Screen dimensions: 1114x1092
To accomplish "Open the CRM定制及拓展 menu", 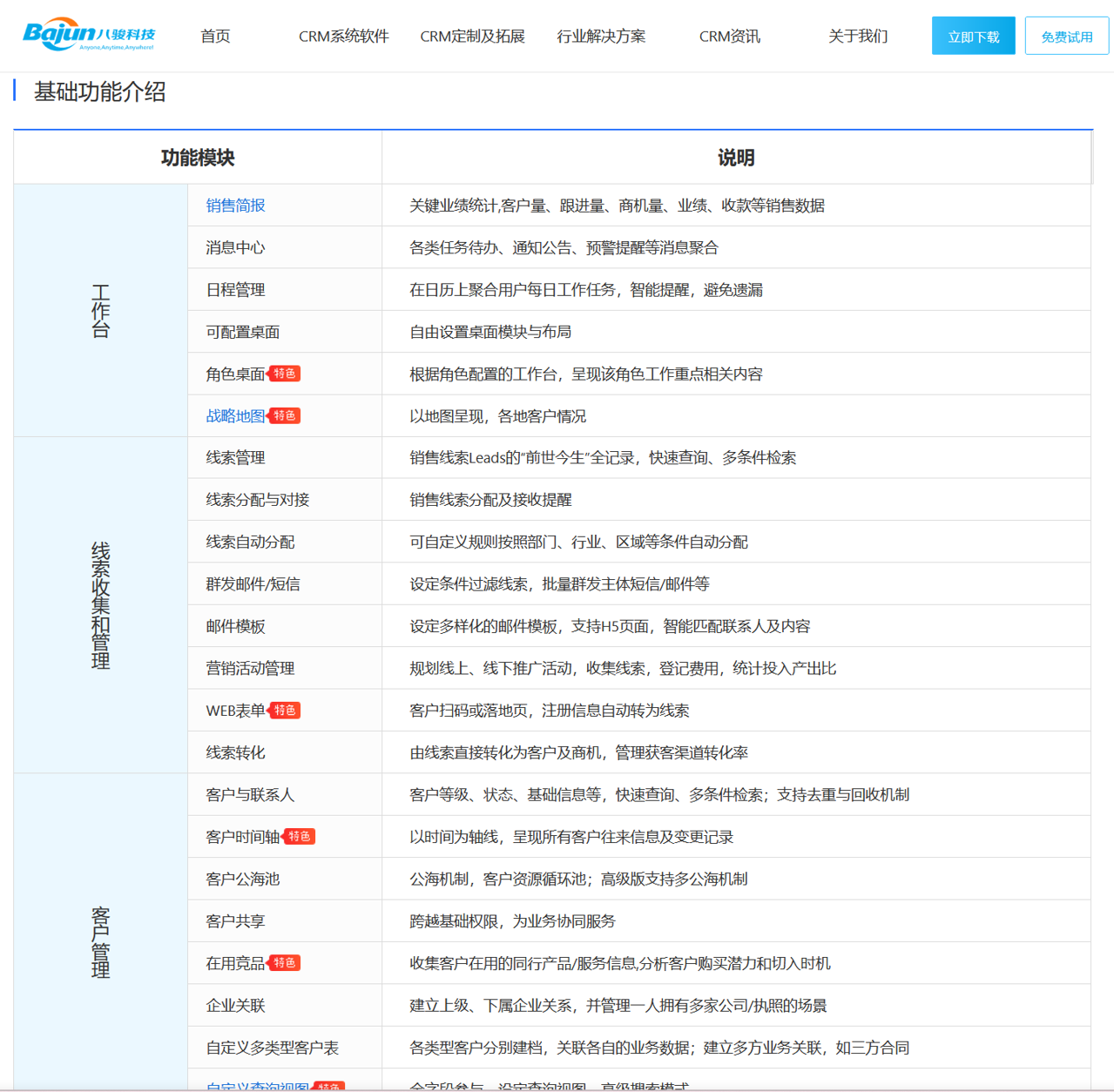I will [x=472, y=37].
